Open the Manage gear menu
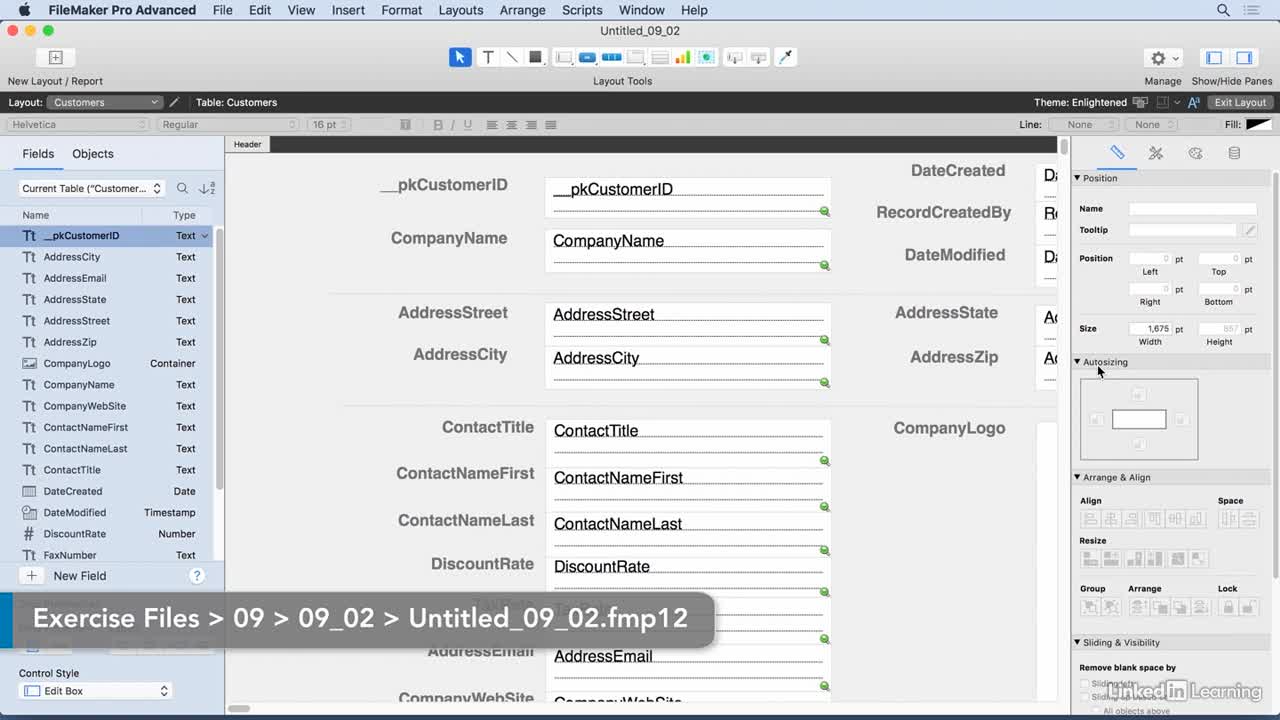Screen dimensions: 1280x720 (1164, 58)
